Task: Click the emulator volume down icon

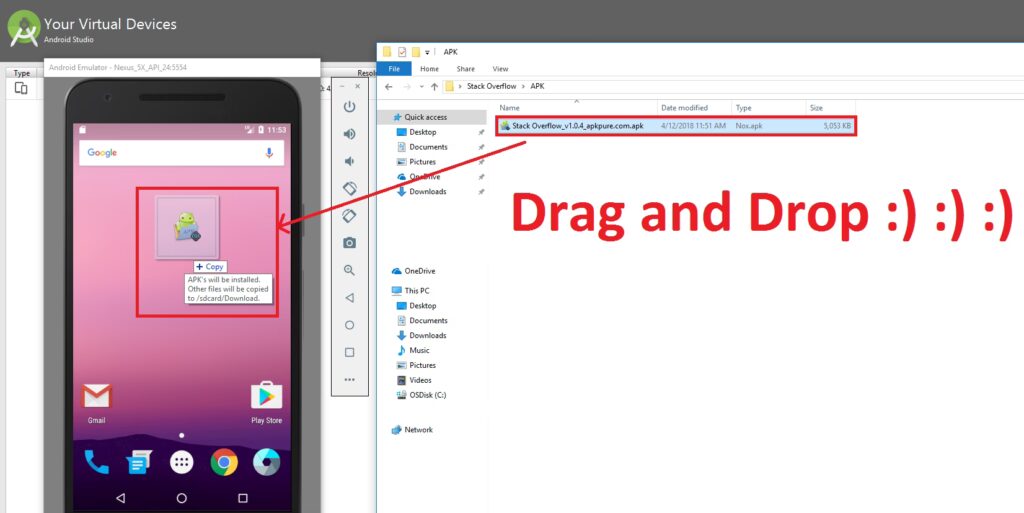Action: [349, 161]
